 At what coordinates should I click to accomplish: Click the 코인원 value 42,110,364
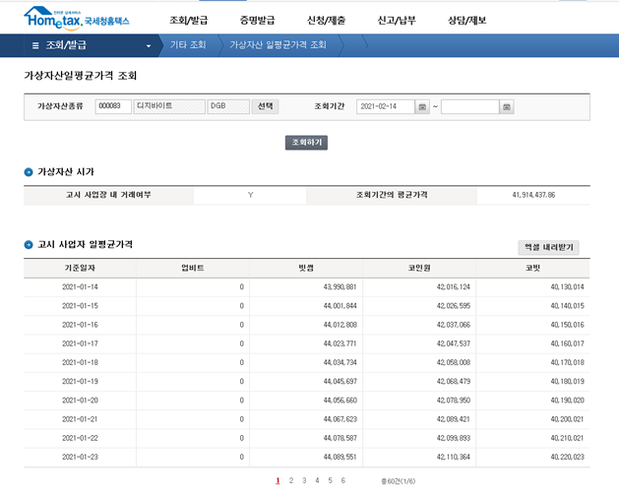453,457
